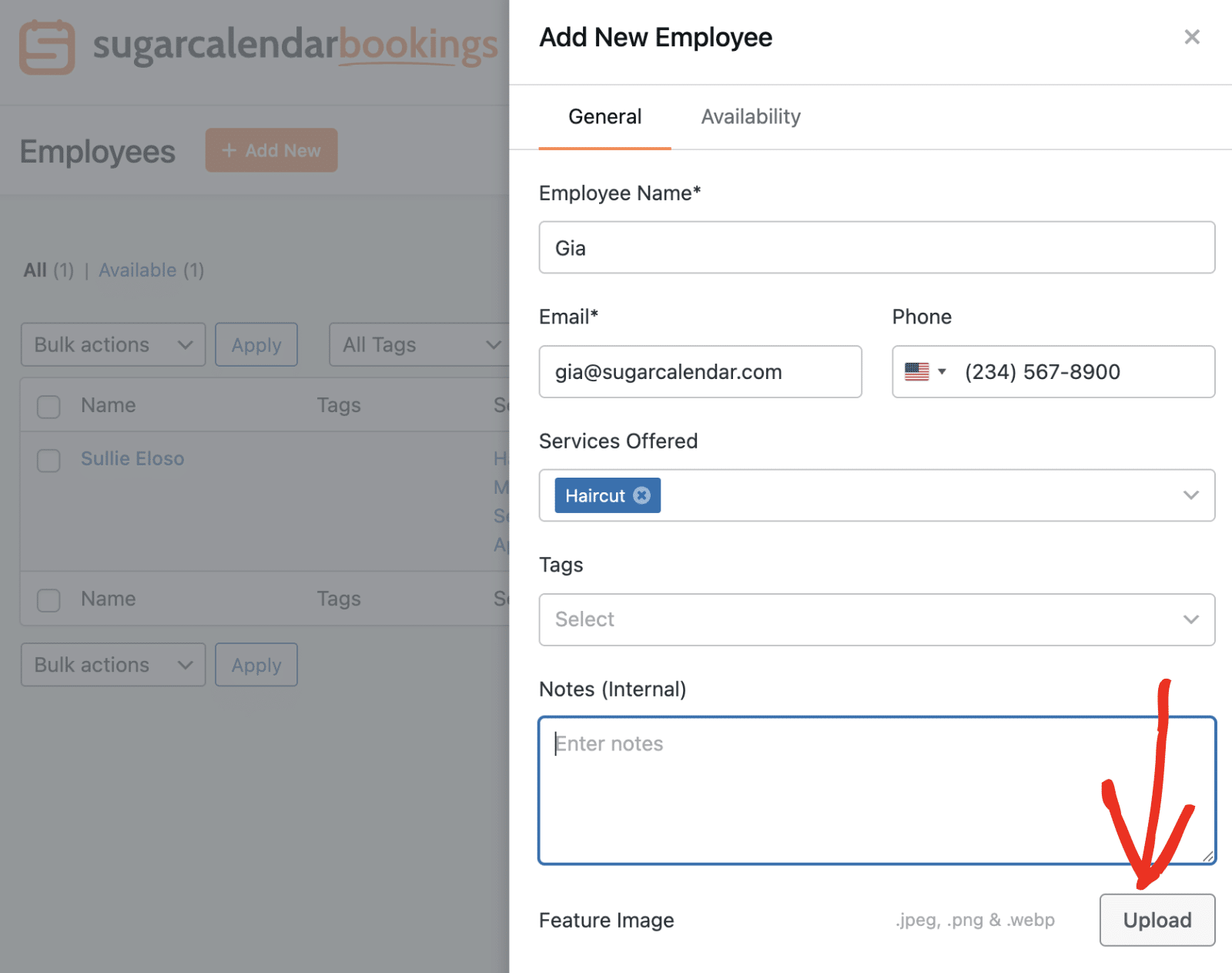
Task: Click the Add New employee button
Action: (x=271, y=150)
